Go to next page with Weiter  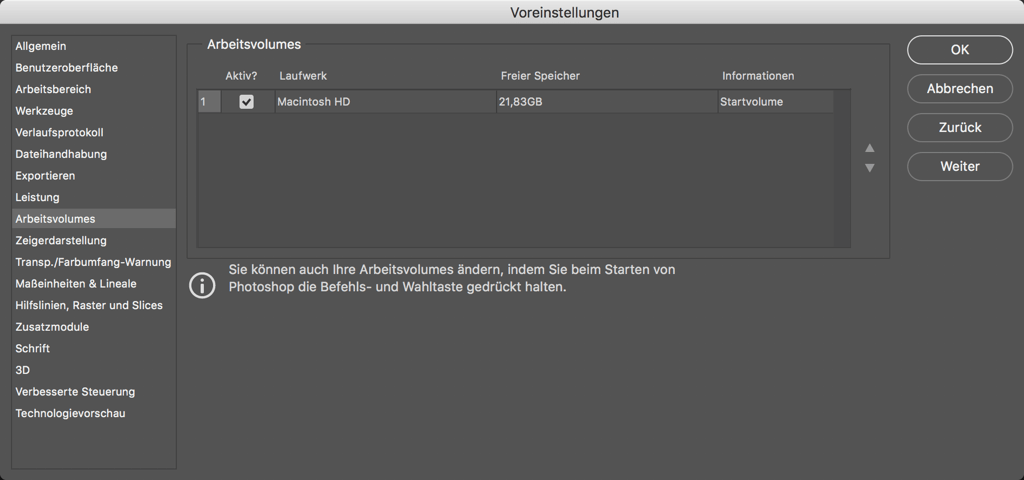[x=959, y=167]
